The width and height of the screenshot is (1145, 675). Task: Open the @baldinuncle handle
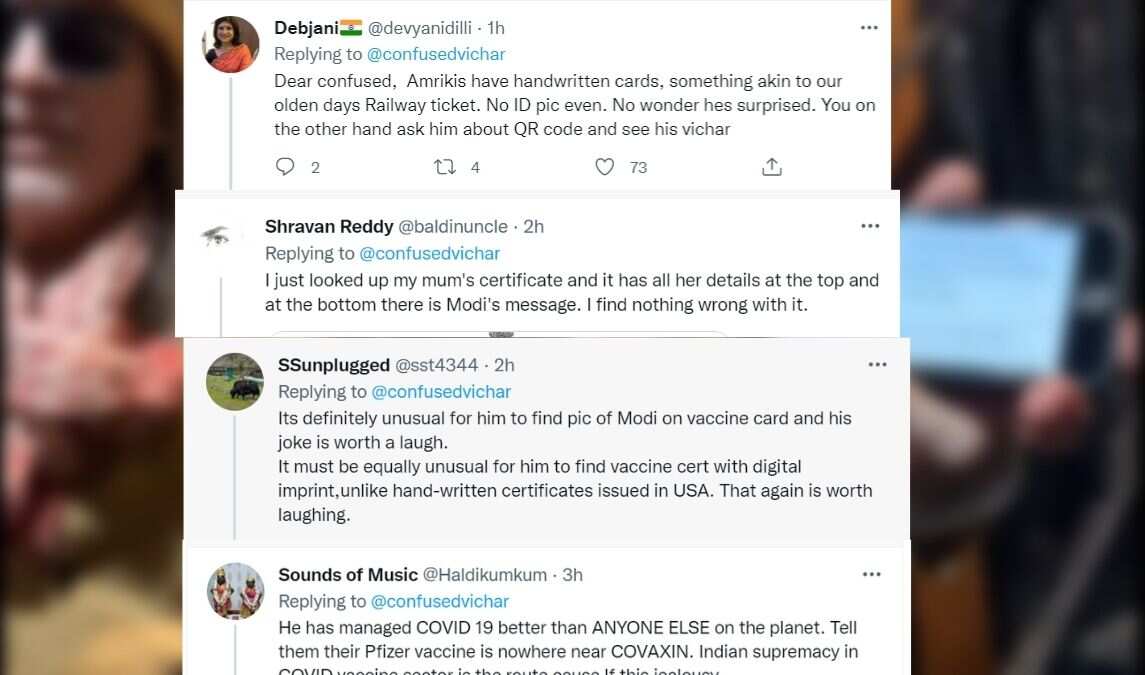click(452, 226)
